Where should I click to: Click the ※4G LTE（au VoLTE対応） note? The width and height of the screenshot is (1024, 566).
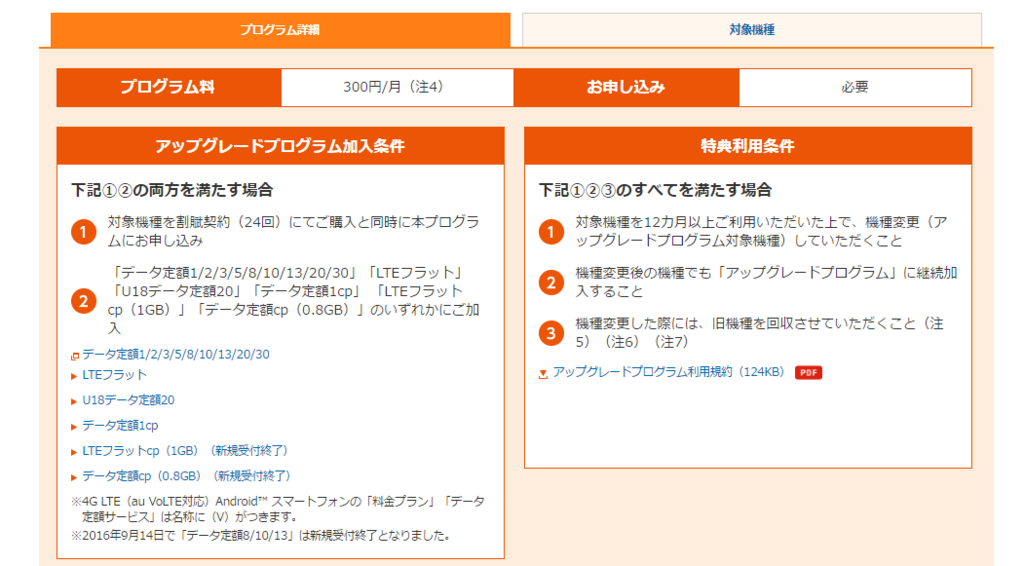[x=278, y=509]
